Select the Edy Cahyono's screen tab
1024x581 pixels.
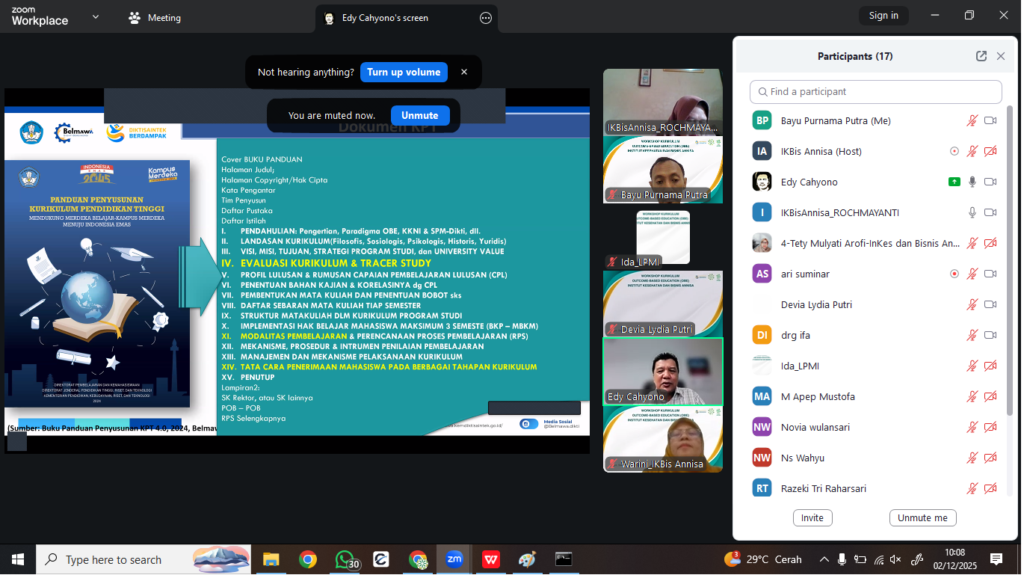point(385,18)
